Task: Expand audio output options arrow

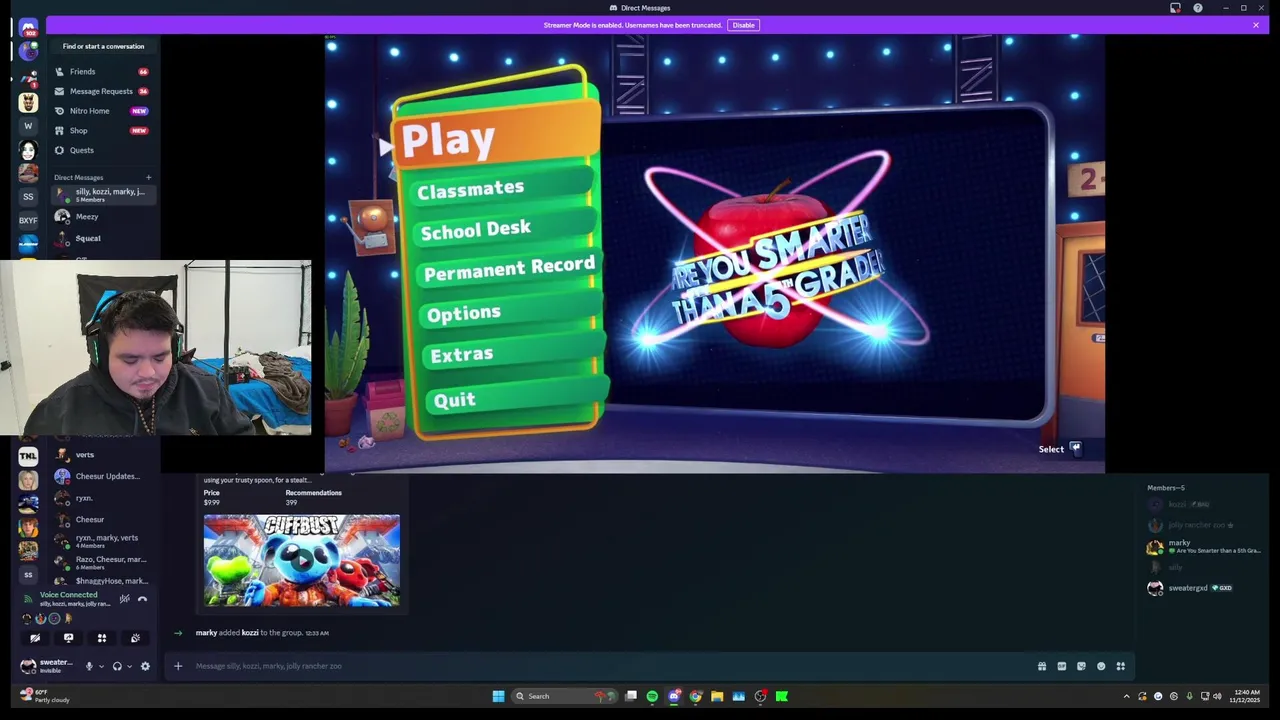Action: [128, 666]
